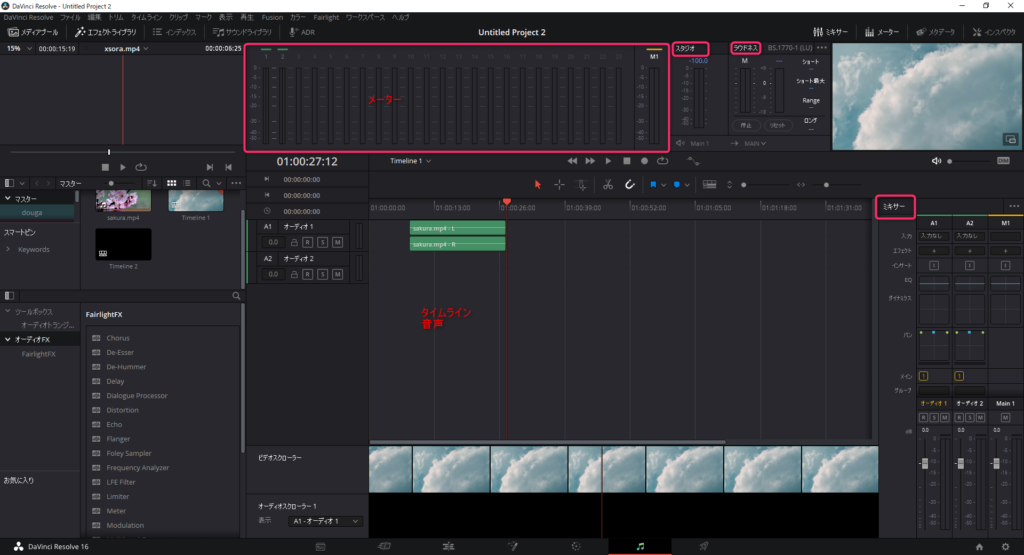Open the 15% zoom level dropdown
This screenshot has width=1024, height=555.
click(19, 48)
